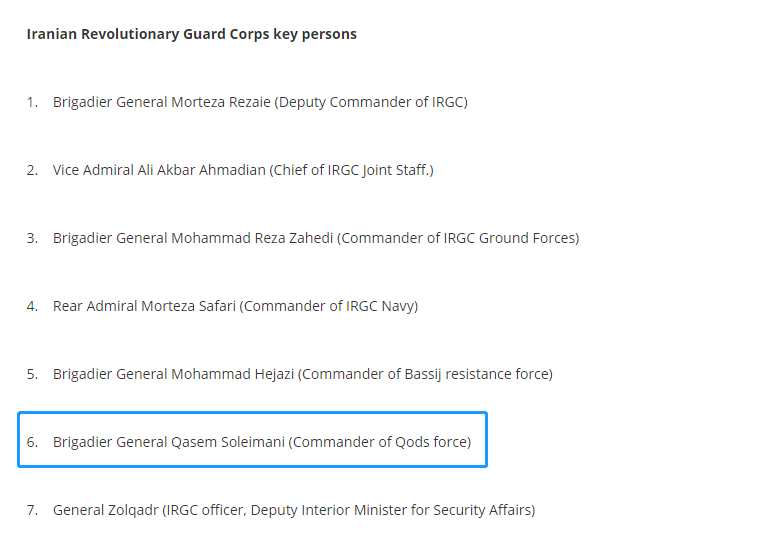Click Rear Admiral Morteza Safari name
The image size is (758, 559).
tap(144, 306)
